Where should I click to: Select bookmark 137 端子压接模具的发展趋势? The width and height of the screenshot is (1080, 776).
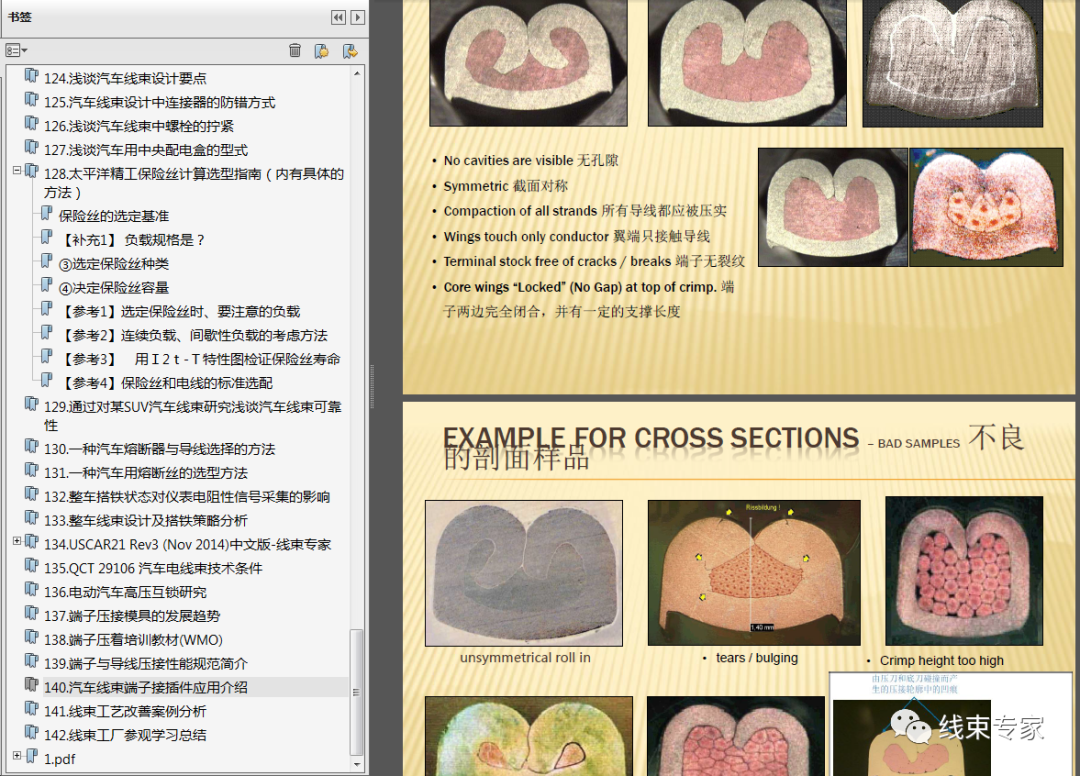(130, 616)
